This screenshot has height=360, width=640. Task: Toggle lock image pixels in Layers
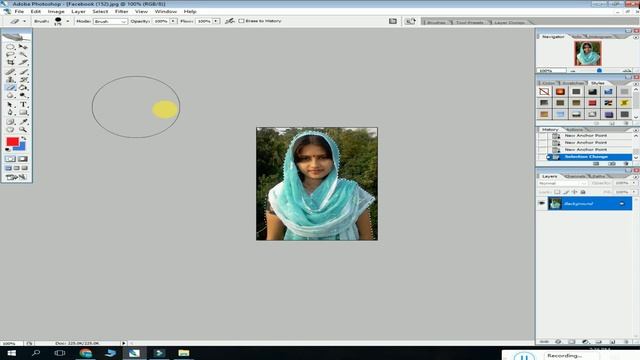click(566, 192)
